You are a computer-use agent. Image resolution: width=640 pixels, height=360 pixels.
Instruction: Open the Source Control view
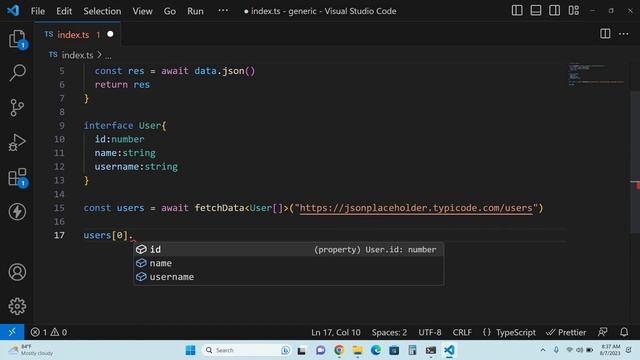[x=17, y=108]
